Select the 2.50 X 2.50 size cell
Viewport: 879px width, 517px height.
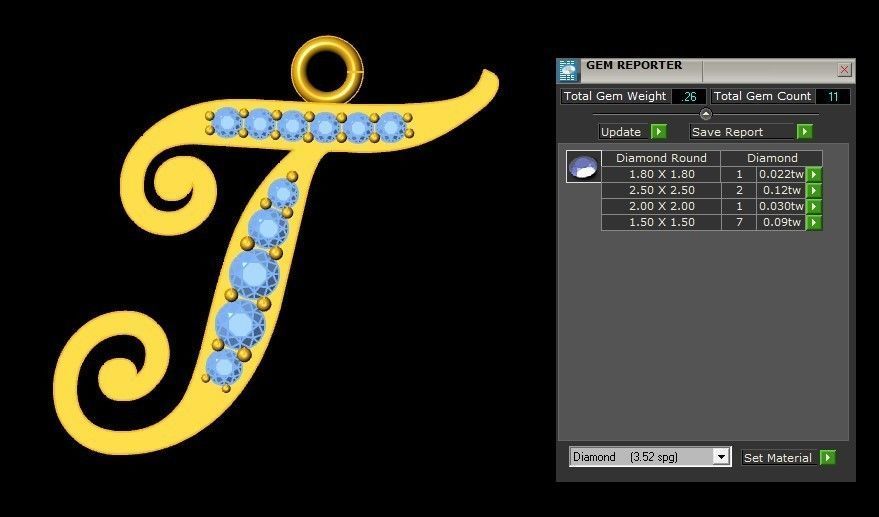661,191
